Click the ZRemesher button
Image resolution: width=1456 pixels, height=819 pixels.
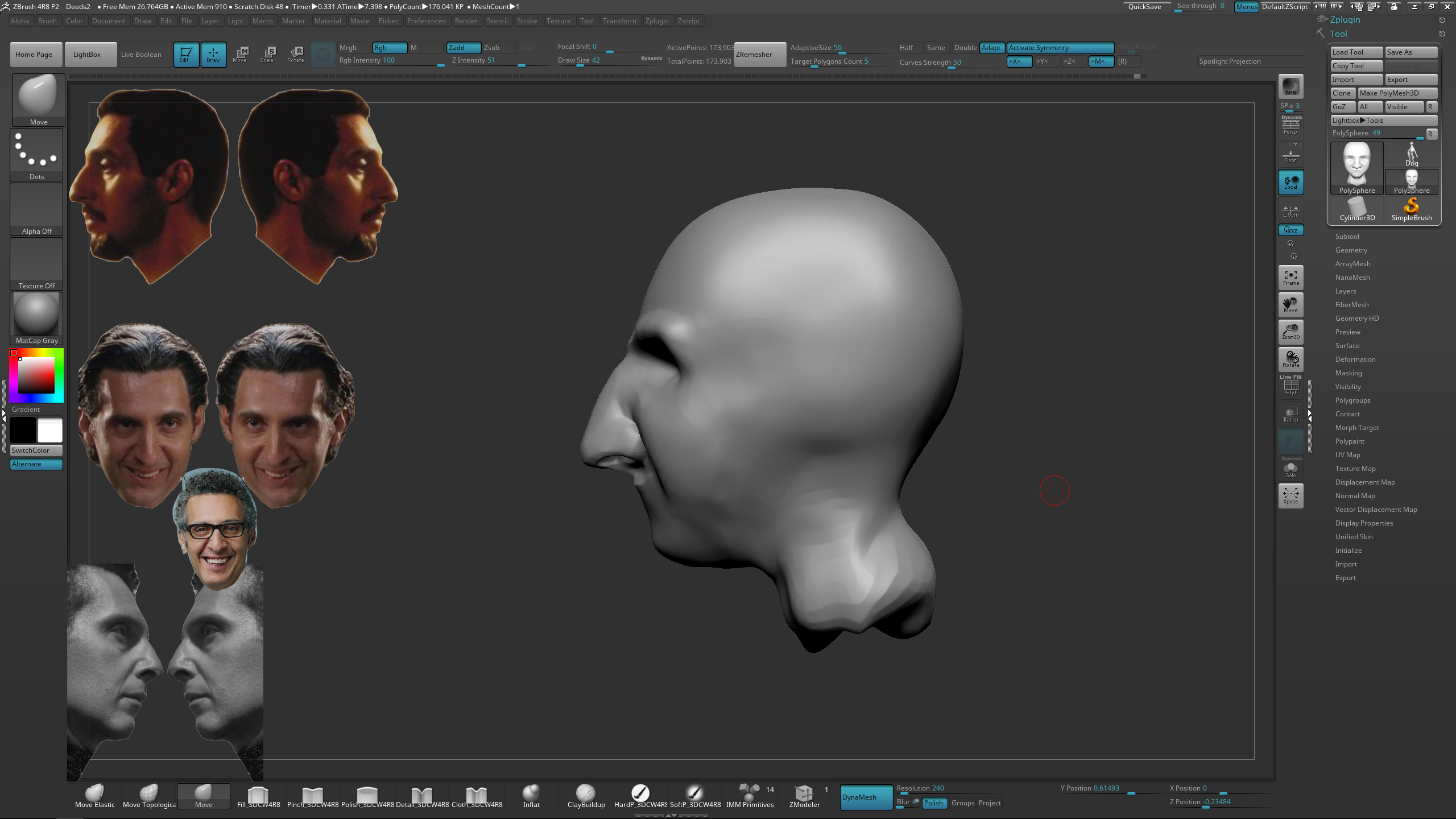[x=760, y=55]
